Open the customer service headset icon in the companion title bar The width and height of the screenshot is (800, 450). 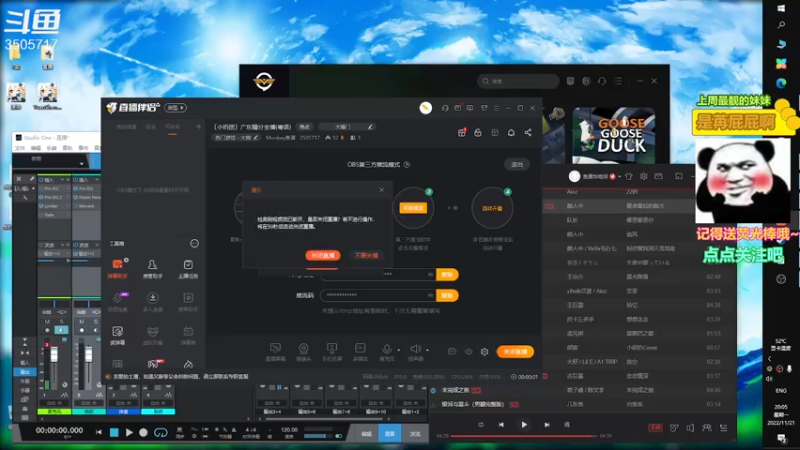tap(445, 108)
